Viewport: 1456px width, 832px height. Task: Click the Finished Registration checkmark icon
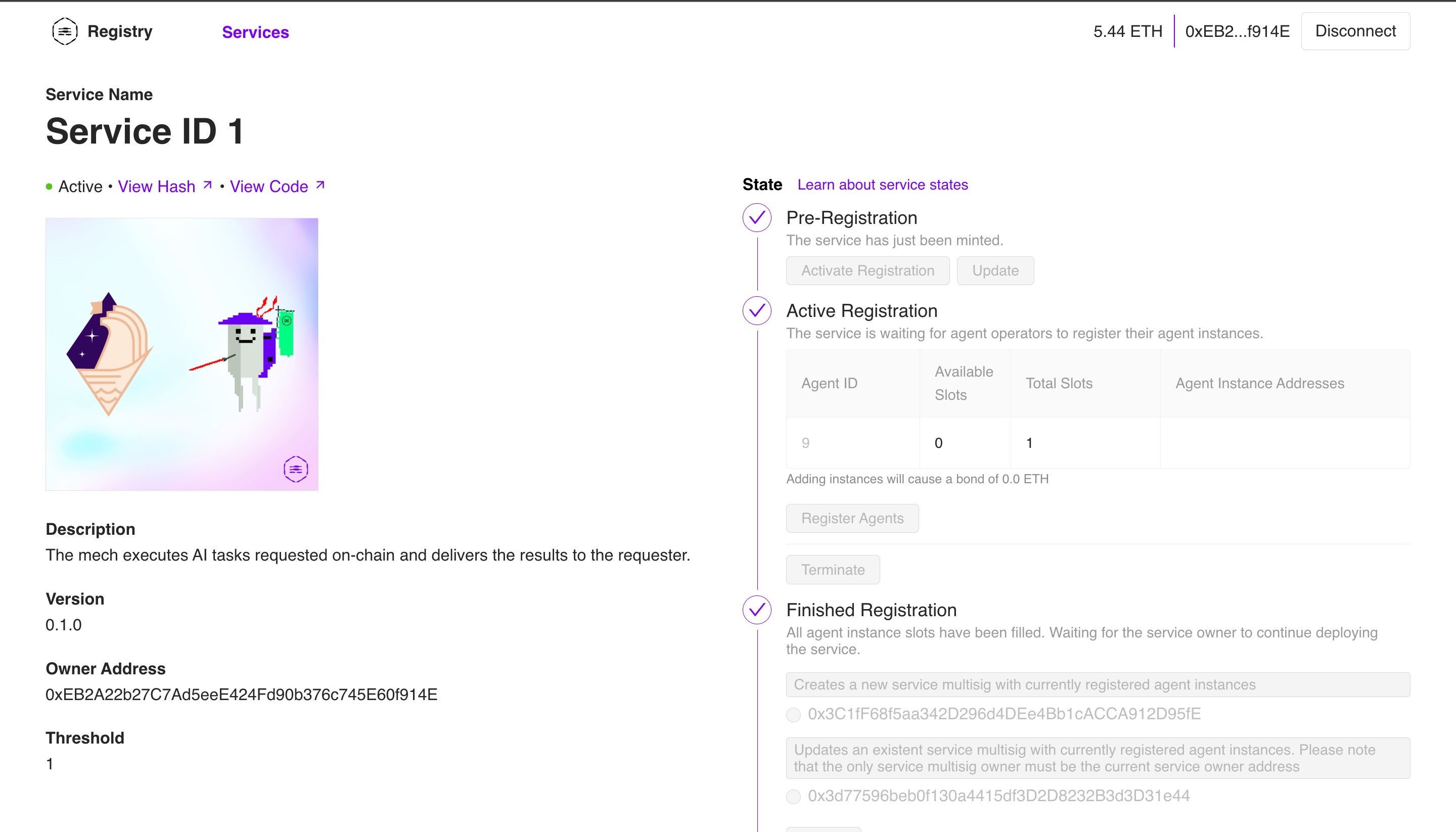[756, 609]
